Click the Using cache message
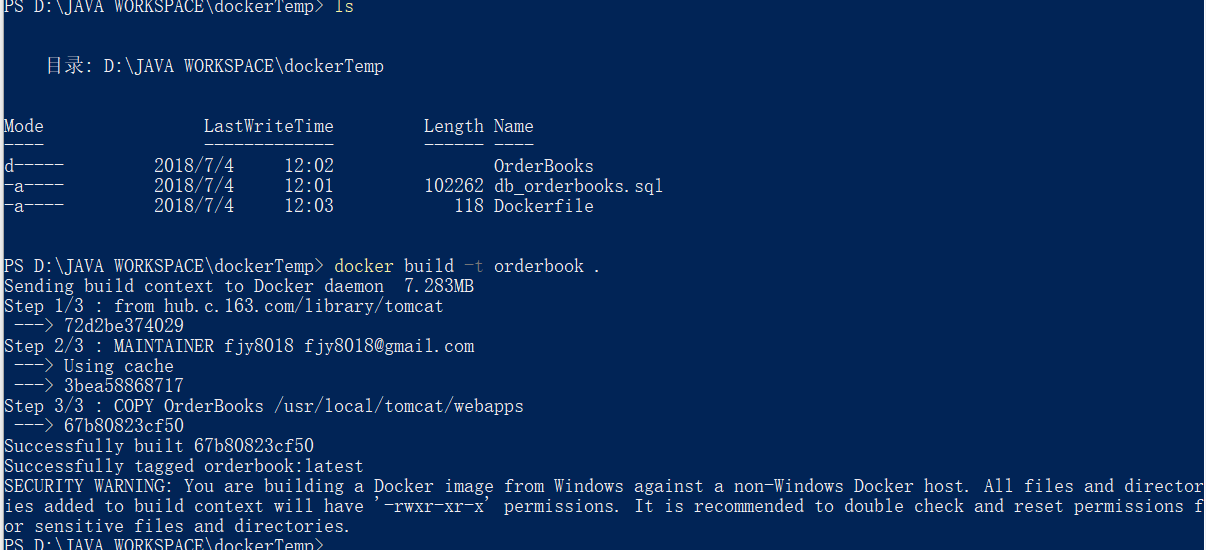The height and width of the screenshot is (550, 1206). 118,366
